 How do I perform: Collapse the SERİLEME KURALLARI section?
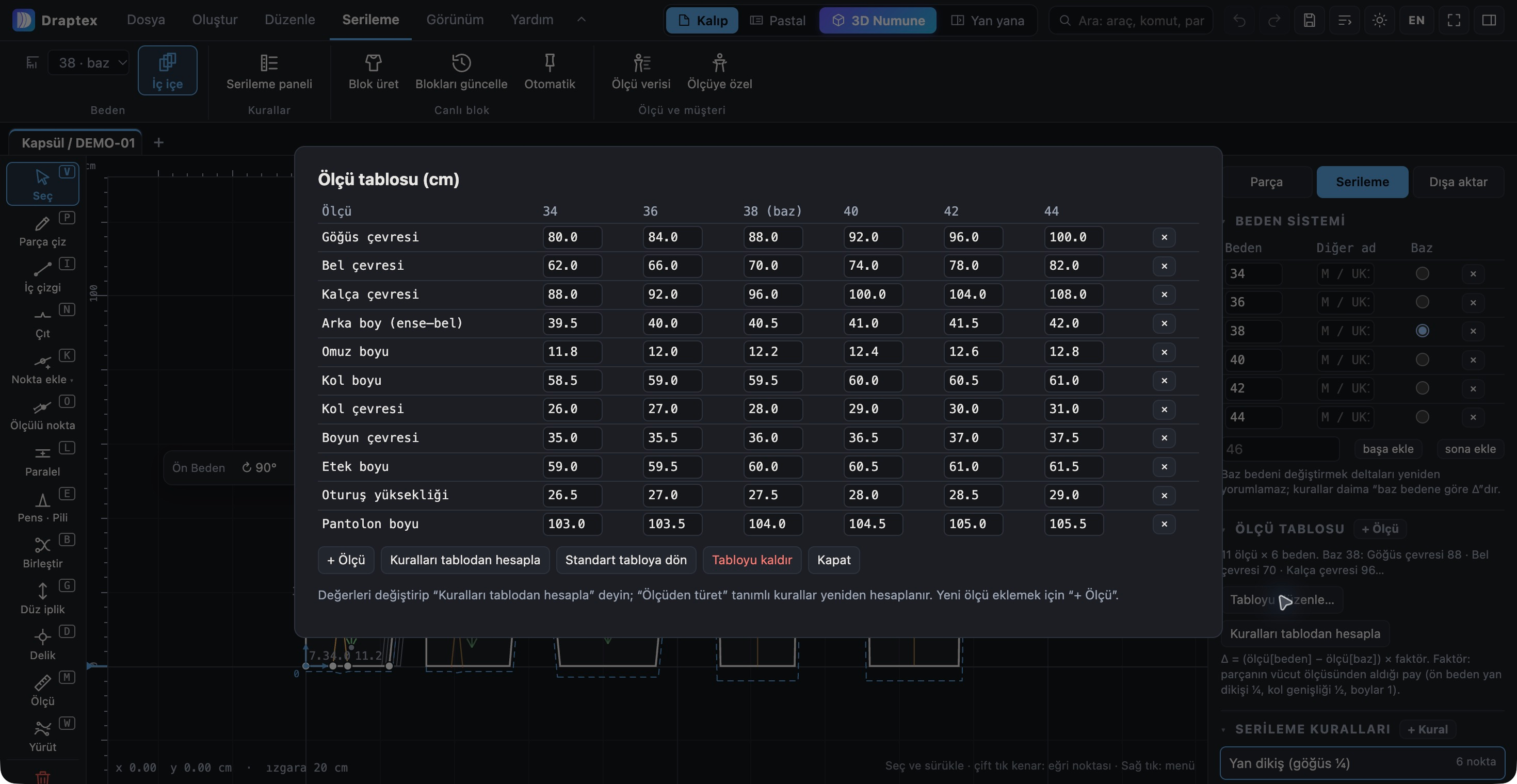[x=1224, y=730]
